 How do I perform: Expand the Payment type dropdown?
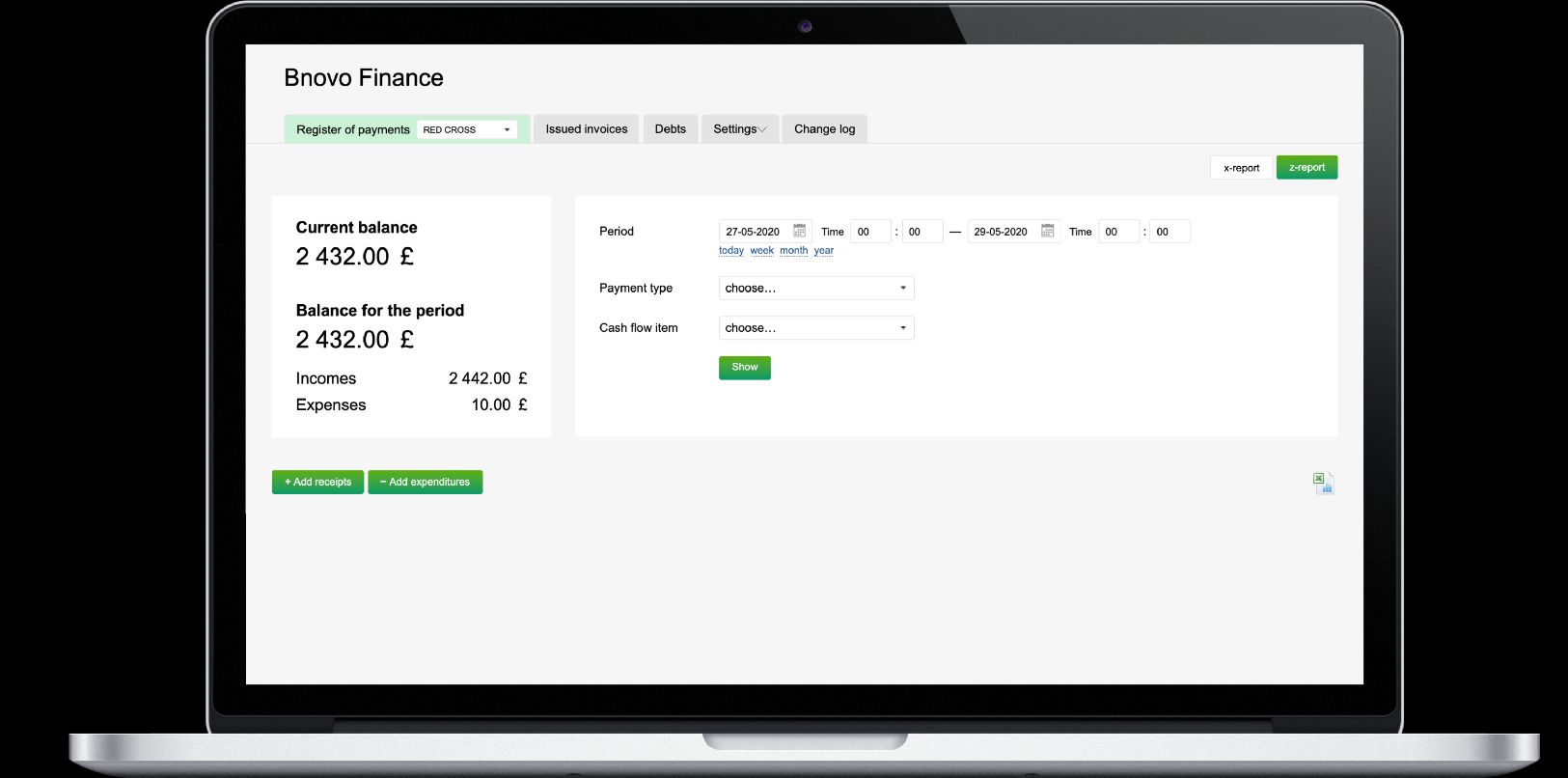[816, 288]
